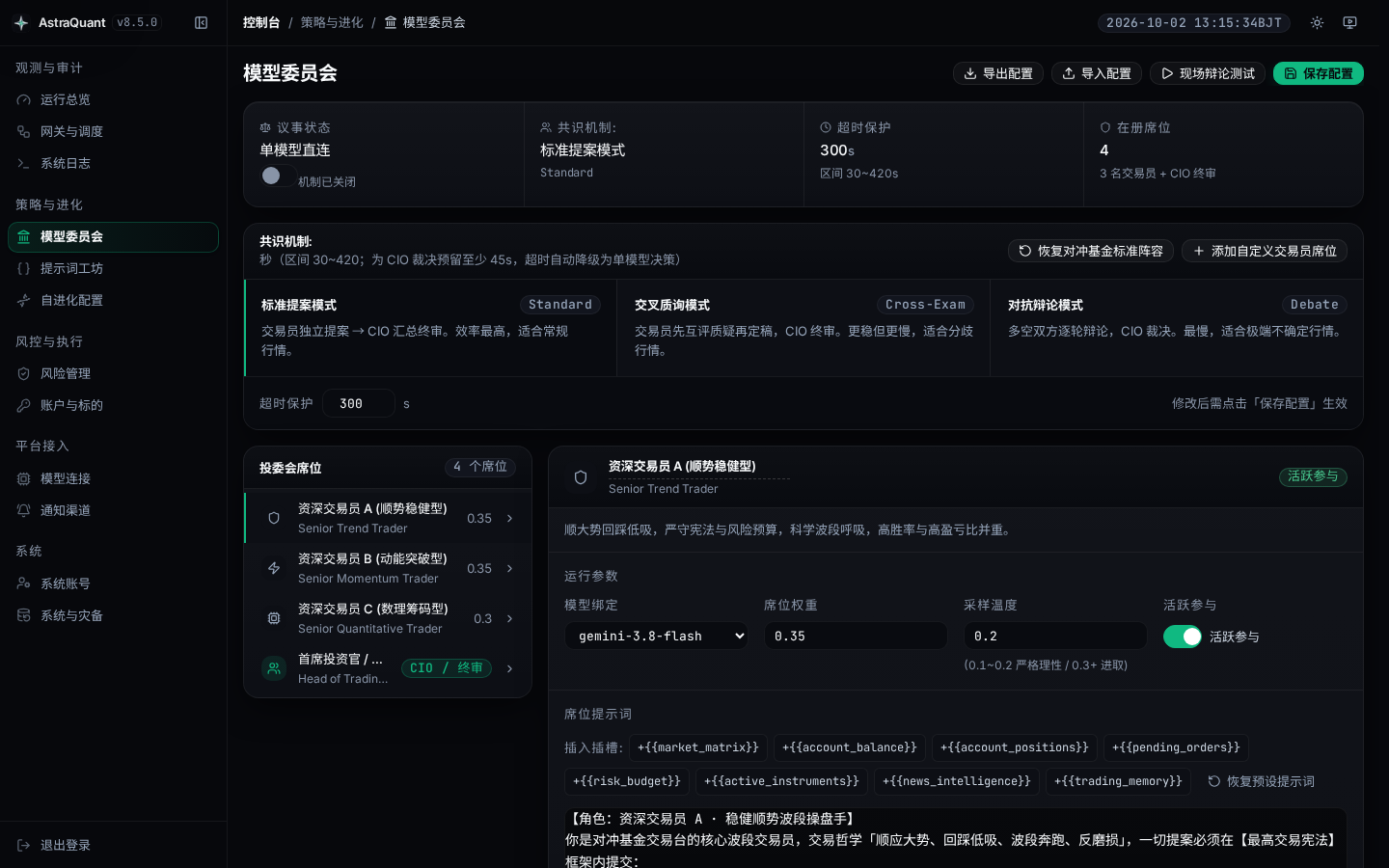Image resolution: width=1389 pixels, height=868 pixels.
Task: Expand 资深交易员 A row chevron
Action: coord(509,518)
